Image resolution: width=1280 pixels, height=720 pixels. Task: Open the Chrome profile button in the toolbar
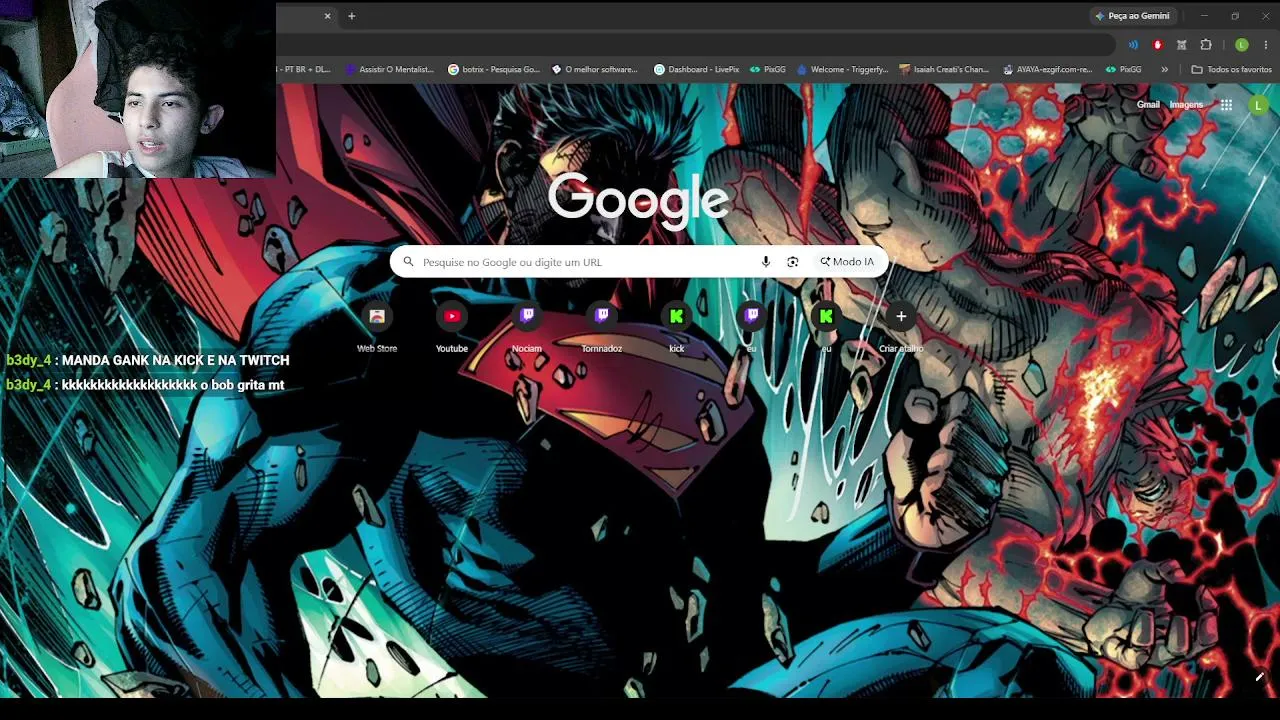tap(1241, 45)
